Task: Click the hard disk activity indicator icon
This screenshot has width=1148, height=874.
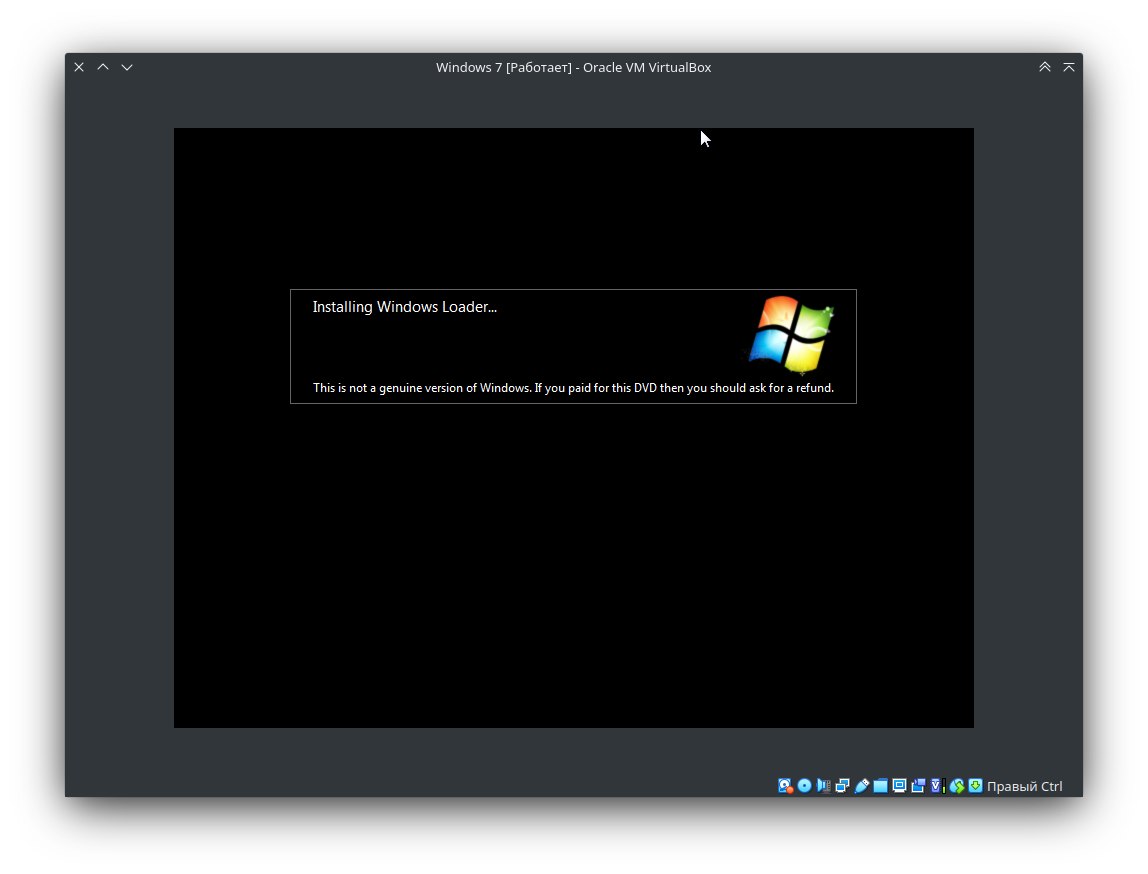Action: point(785,786)
